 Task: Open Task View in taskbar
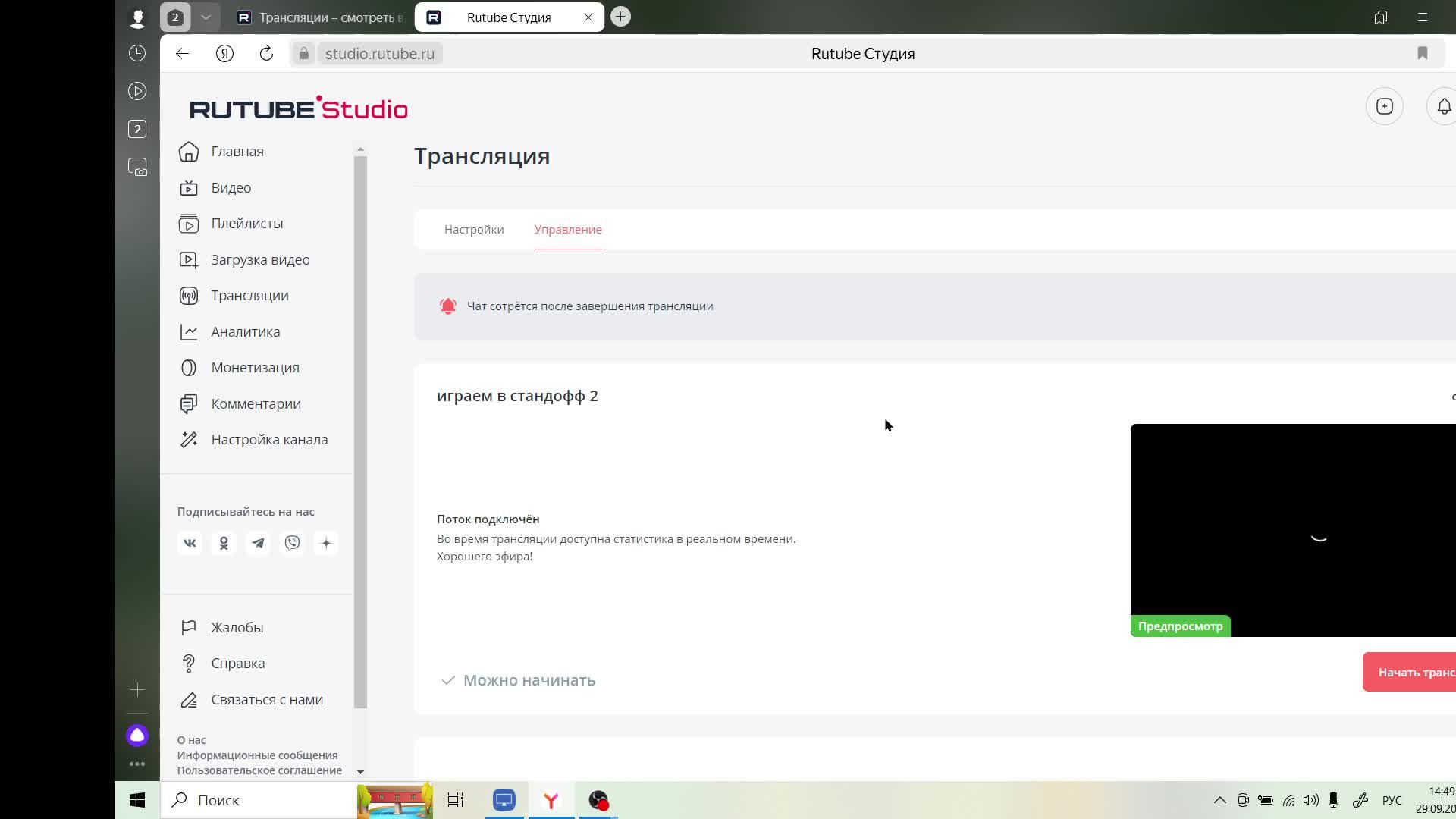[x=456, y=800]
